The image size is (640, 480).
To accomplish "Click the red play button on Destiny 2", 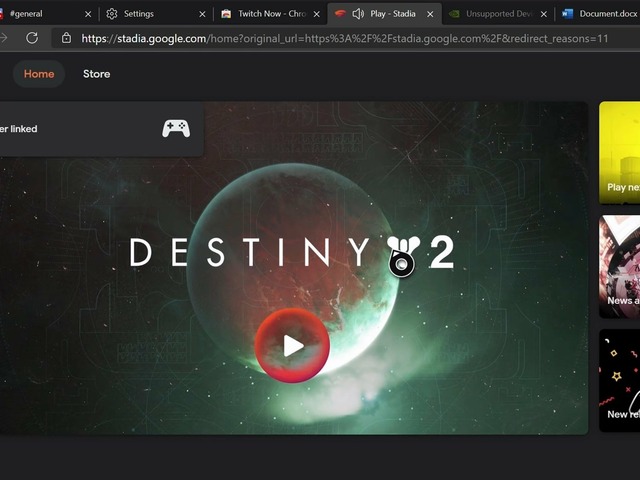I will point(292,346).
